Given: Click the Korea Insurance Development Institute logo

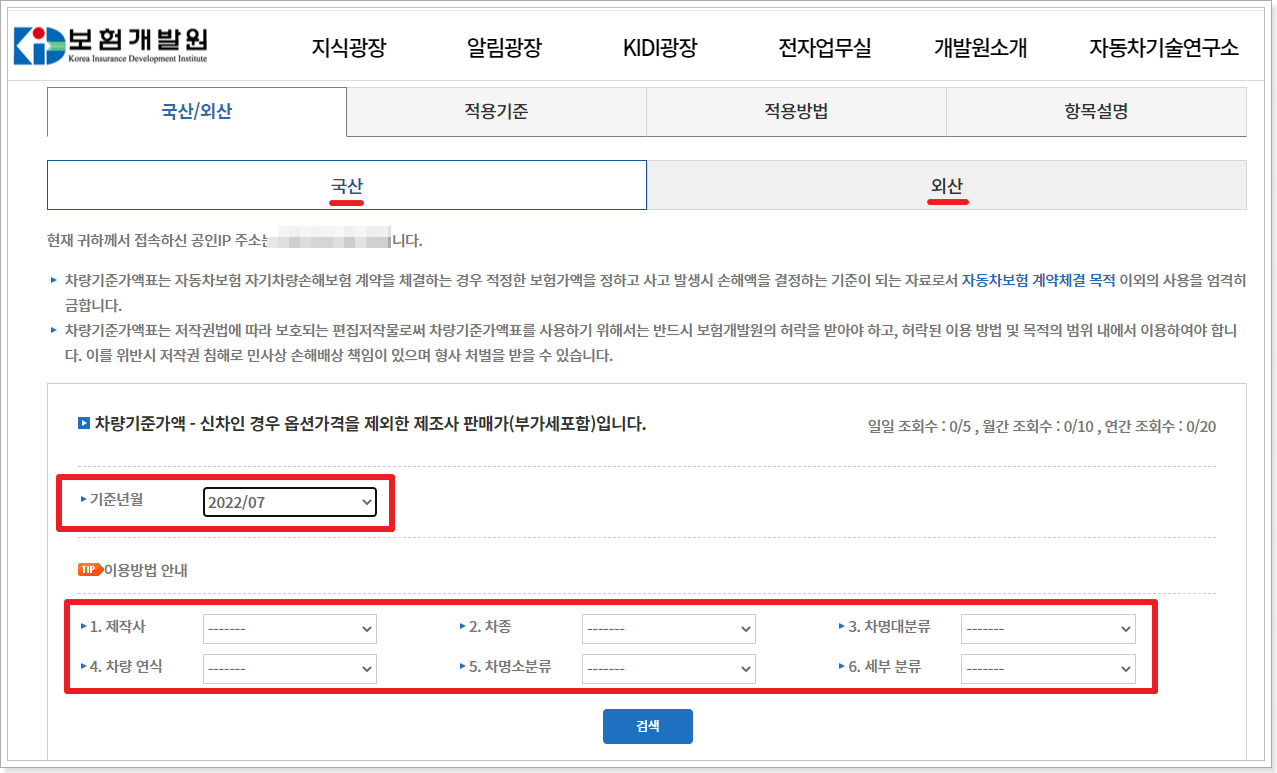Looking at the screenshot, I should [x=111, y=45].
